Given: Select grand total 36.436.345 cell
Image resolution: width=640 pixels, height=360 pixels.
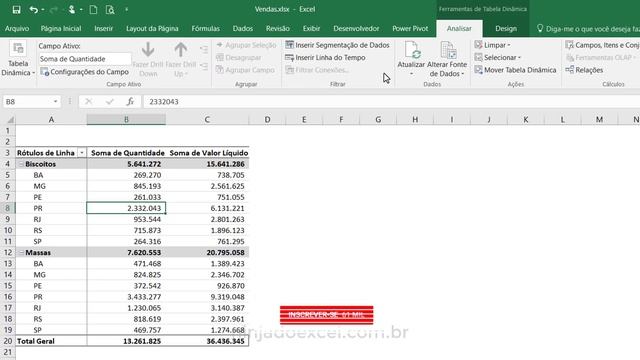Looking at the screenshot, I should click(208, 341).
